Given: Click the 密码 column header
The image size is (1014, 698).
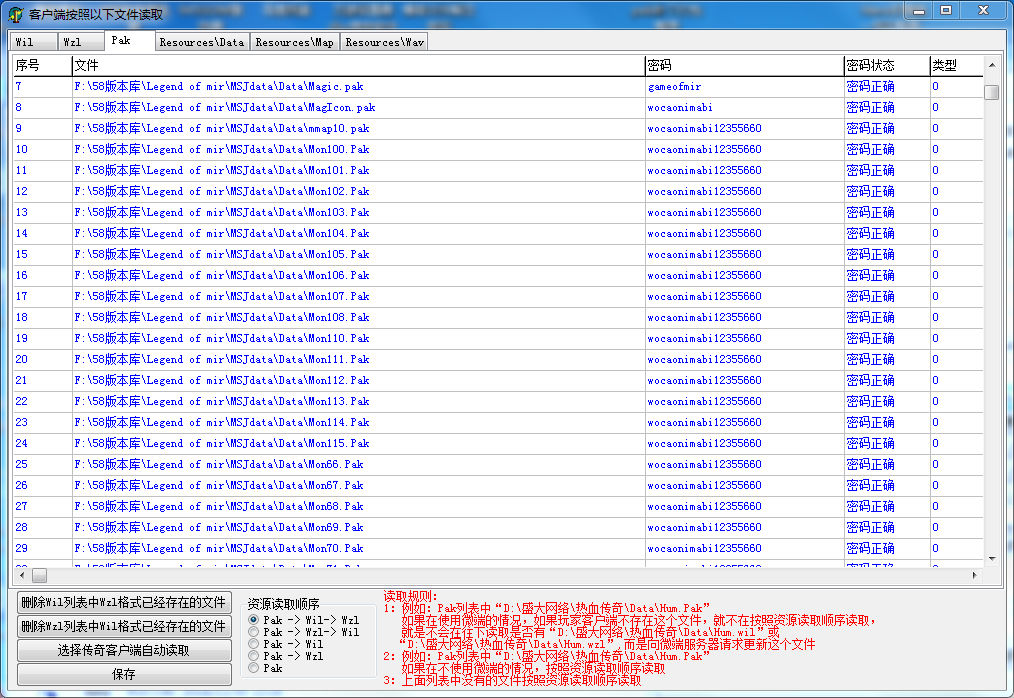Looking at the screenshot, I should tap(744, 65).
